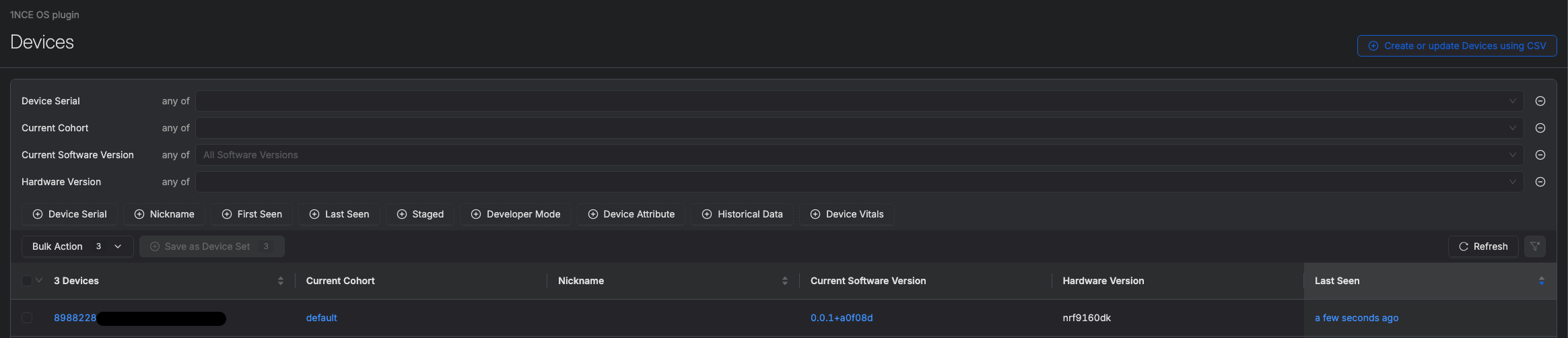Sort by Last Seen column arrows

[x=1541, y=281]
